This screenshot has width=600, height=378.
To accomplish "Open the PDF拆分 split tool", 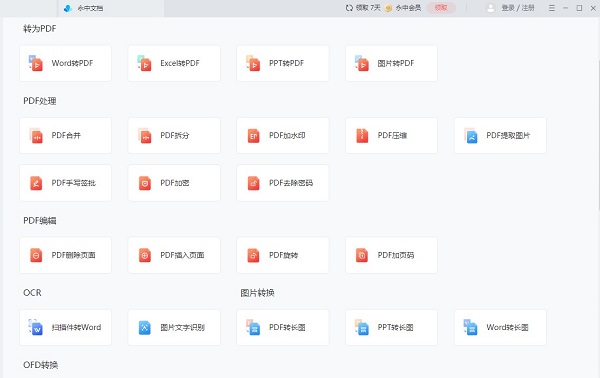I will (x=174, y=135).
